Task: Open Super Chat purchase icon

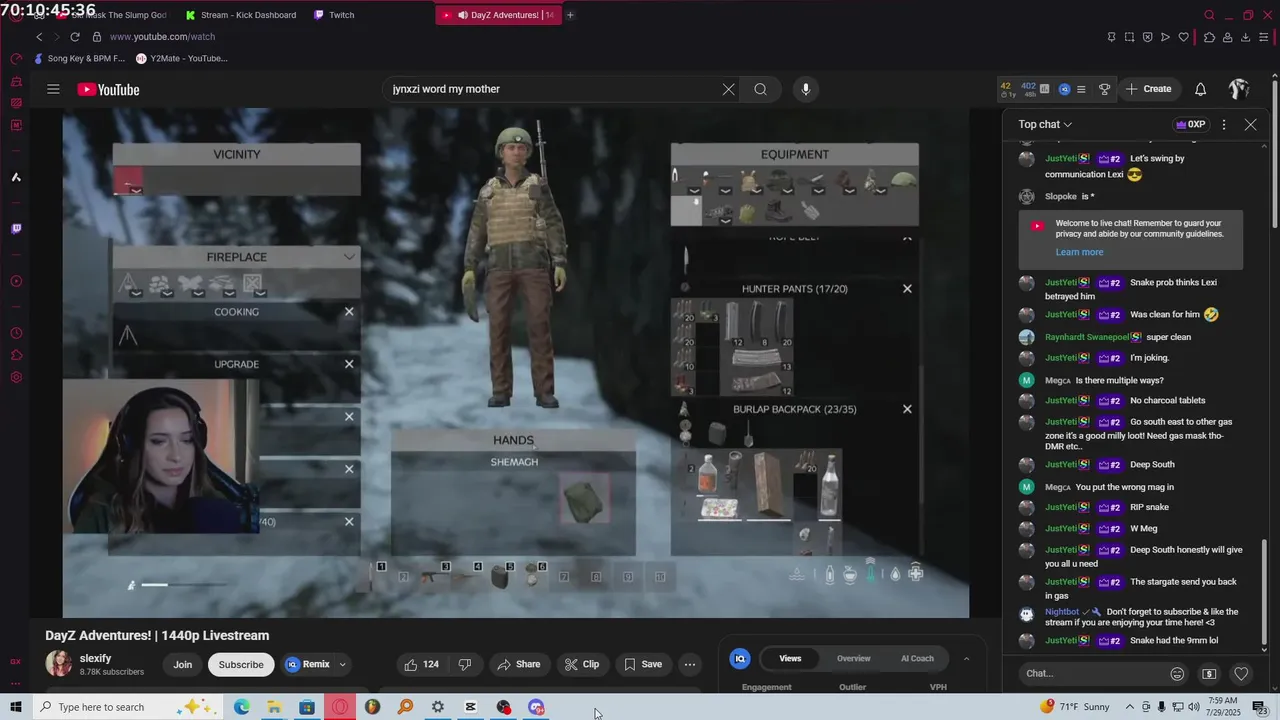Action: click(x=1209, y=674)
